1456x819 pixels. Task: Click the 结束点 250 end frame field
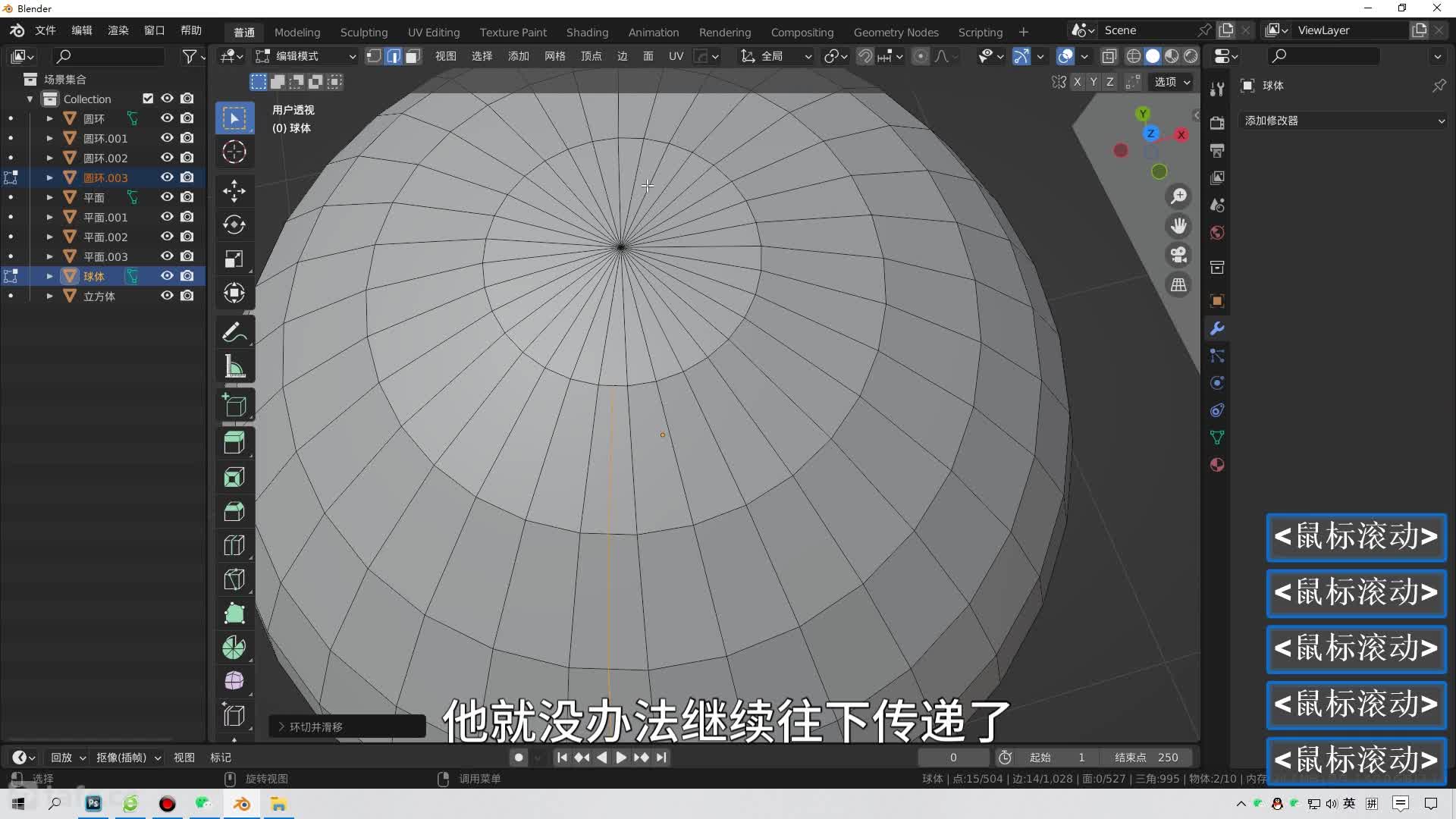[x=1146, y=758]
